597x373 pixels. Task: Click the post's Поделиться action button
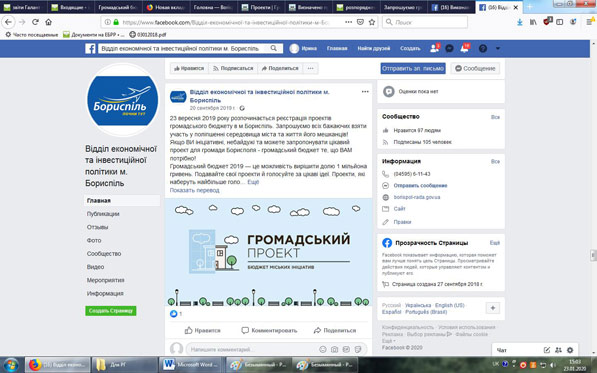click(x=335, y=330)
